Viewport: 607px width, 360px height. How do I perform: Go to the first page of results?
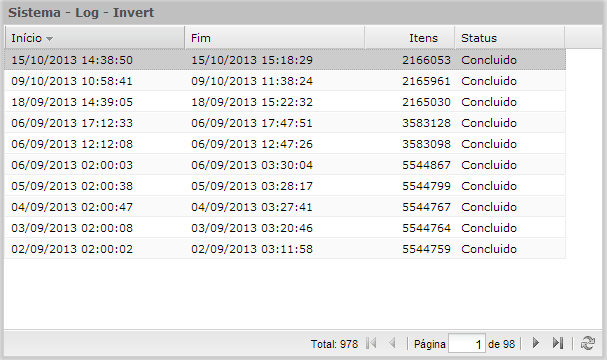[371, 343]
